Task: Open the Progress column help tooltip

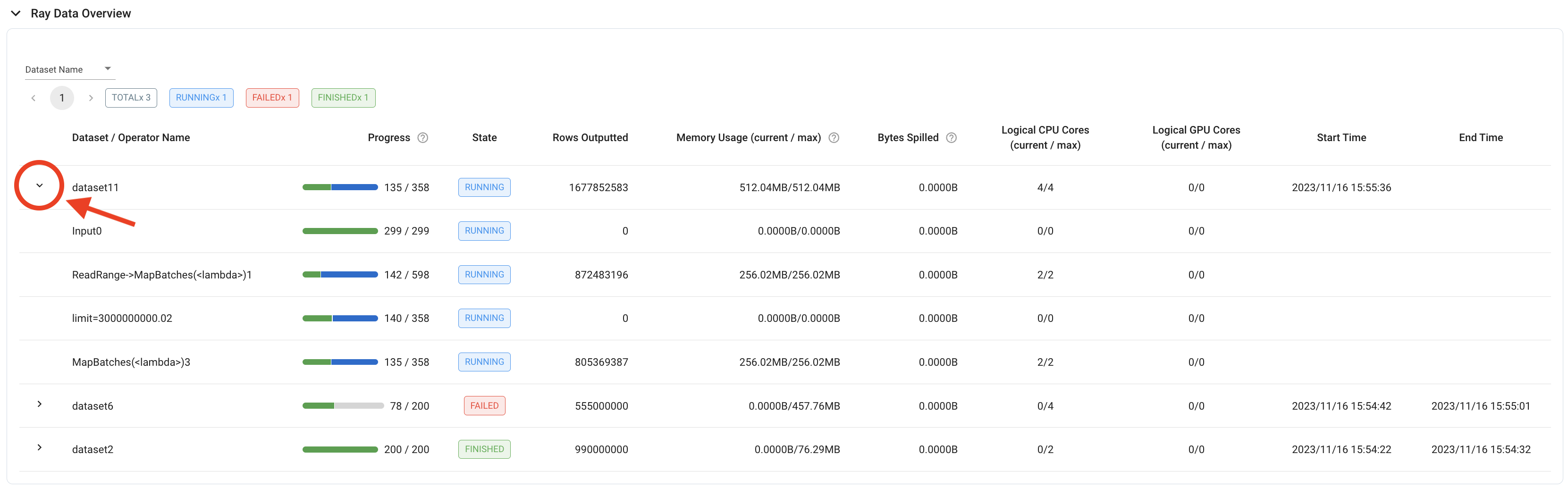Action: 423,137
